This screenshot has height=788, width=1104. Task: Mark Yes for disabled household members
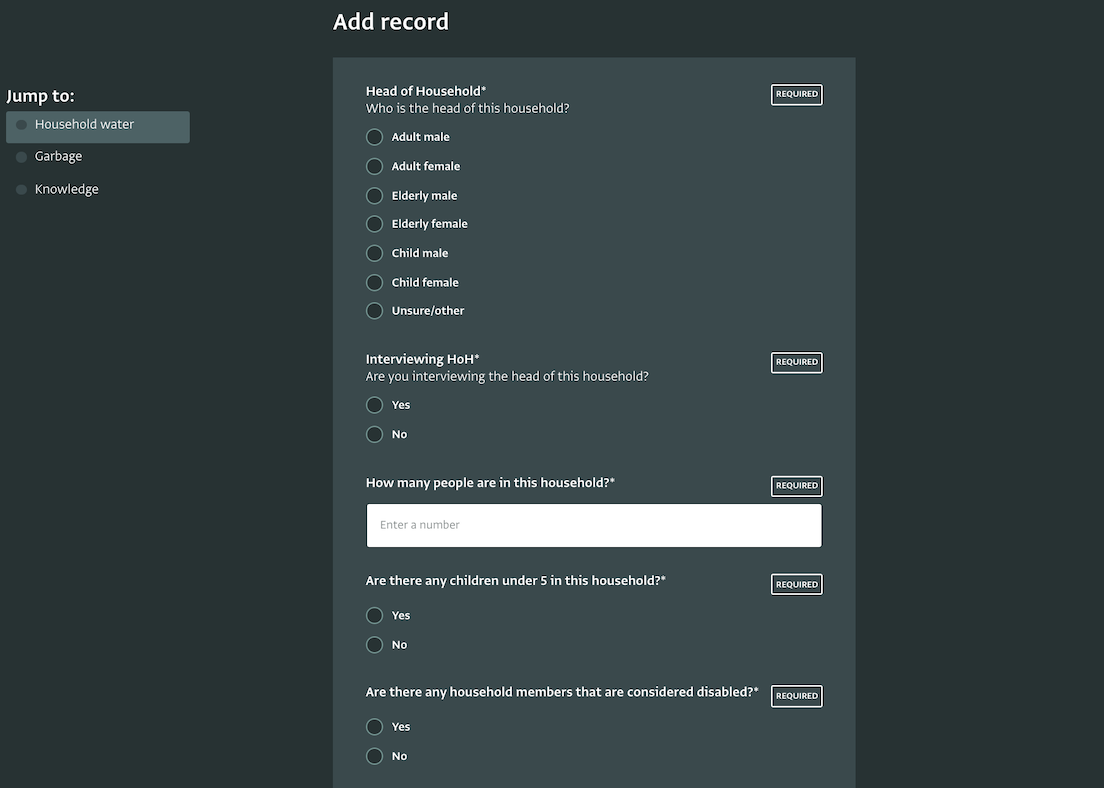[375, 727]
